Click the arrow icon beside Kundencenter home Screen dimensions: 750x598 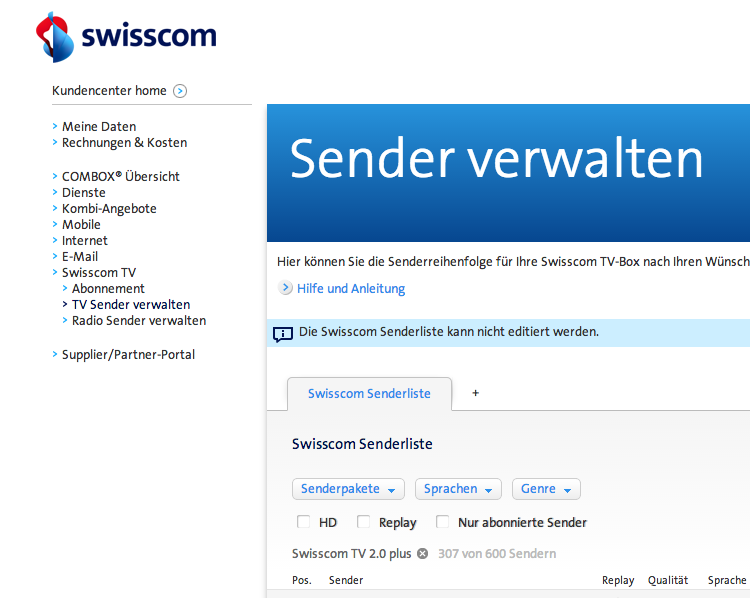pos(180,91)
